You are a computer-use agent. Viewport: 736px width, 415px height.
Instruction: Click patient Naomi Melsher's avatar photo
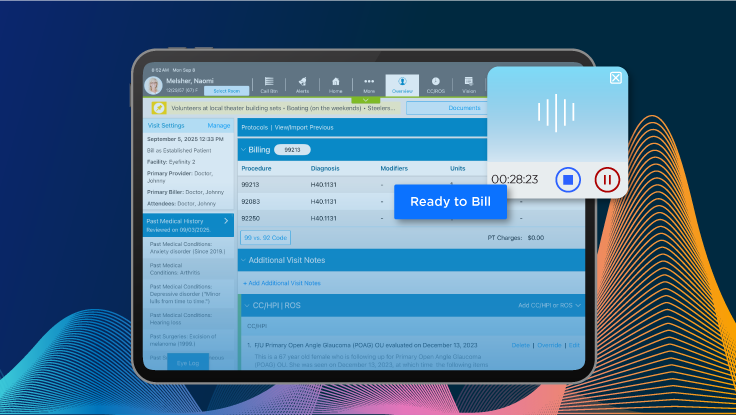[x=154, y=85]
